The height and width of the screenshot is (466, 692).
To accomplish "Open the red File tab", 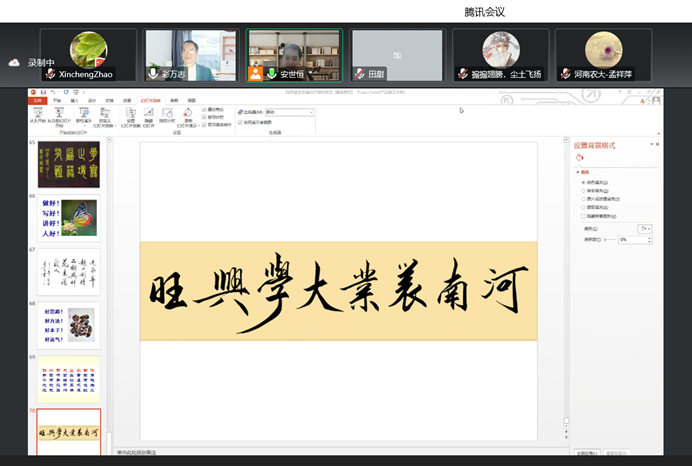I will point(36,100).
